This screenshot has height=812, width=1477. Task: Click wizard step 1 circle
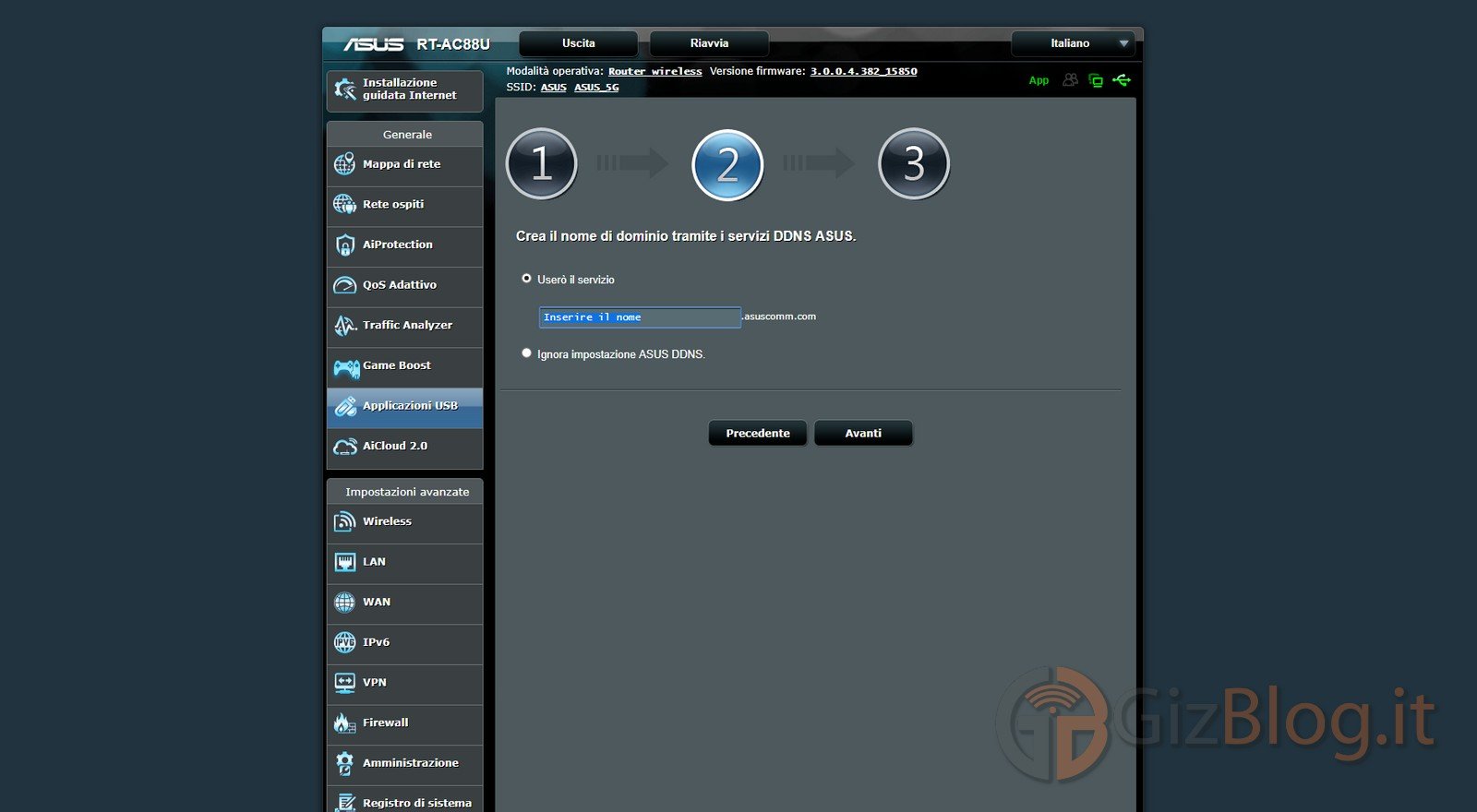pos(542,164)
